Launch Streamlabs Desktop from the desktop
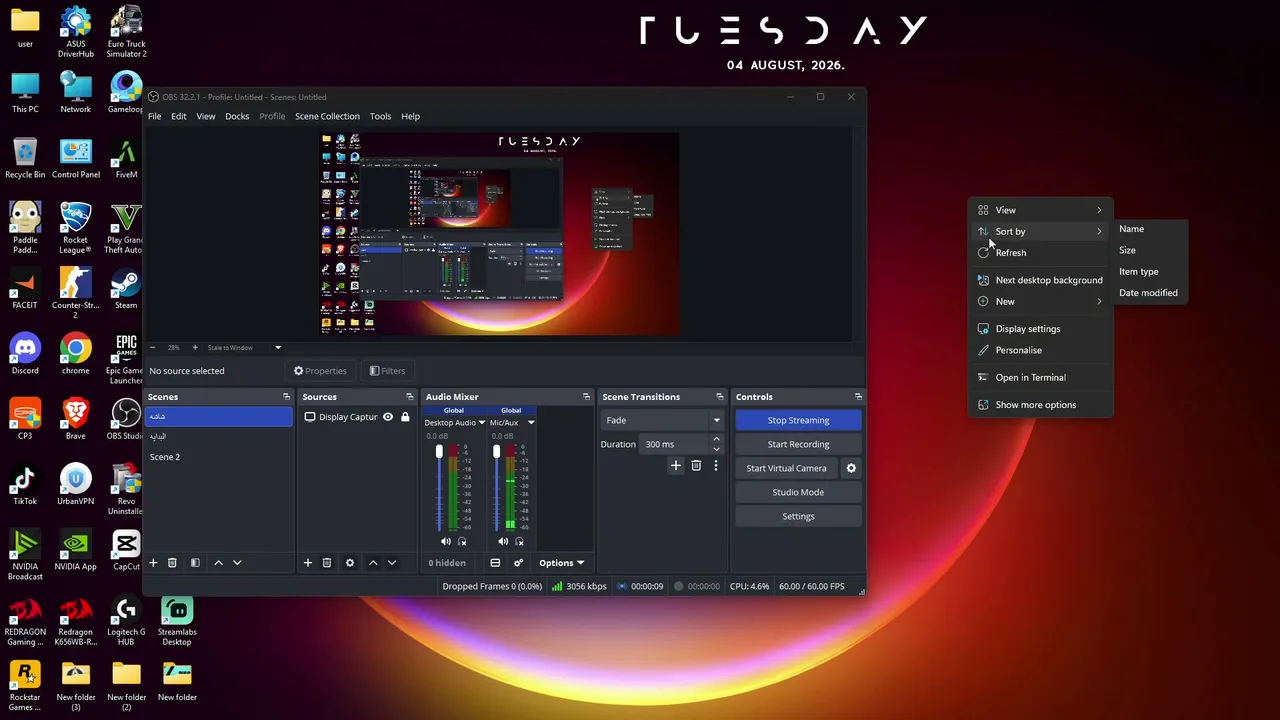This screenshot has width=1280, height=720. click(x=177, y=621)
